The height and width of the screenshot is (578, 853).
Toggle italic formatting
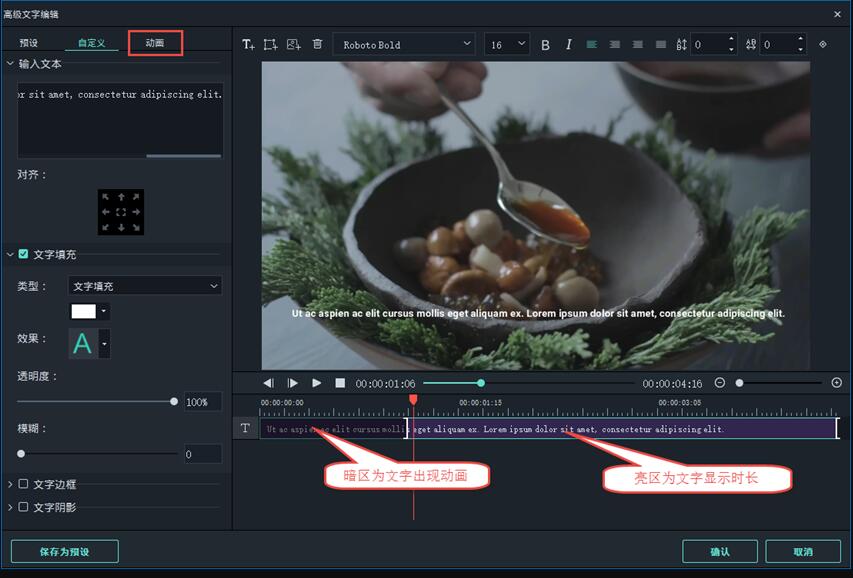[x=569, y=45]
